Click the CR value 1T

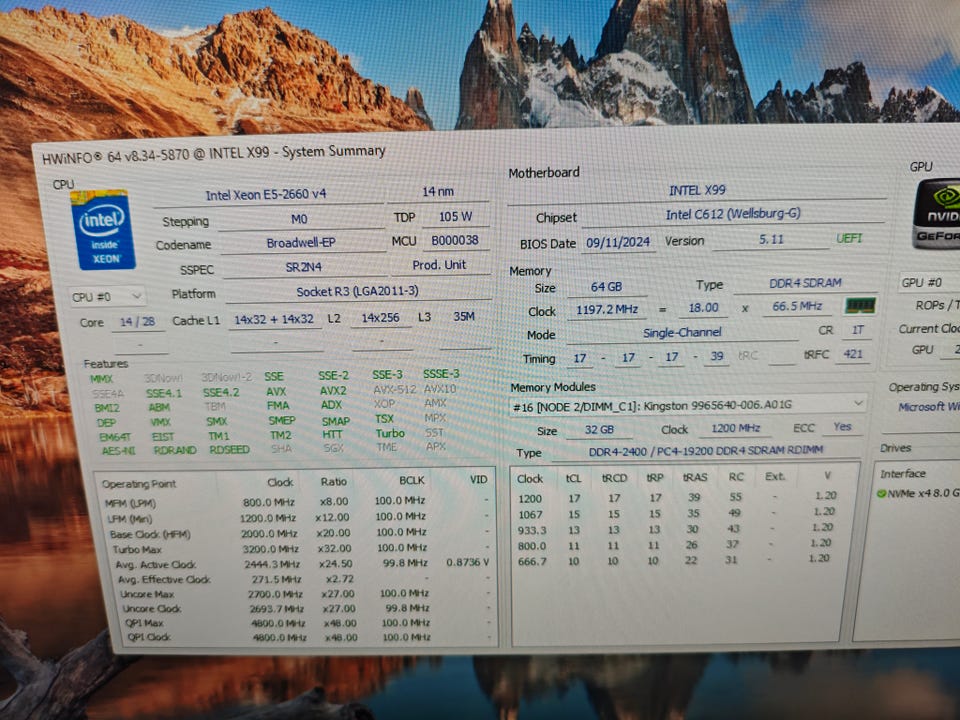857,331
